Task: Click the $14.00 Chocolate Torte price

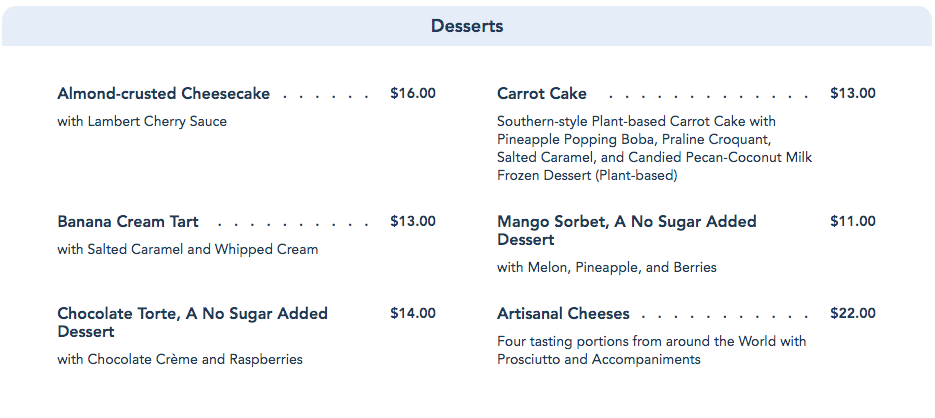Action: pos(413,314)
